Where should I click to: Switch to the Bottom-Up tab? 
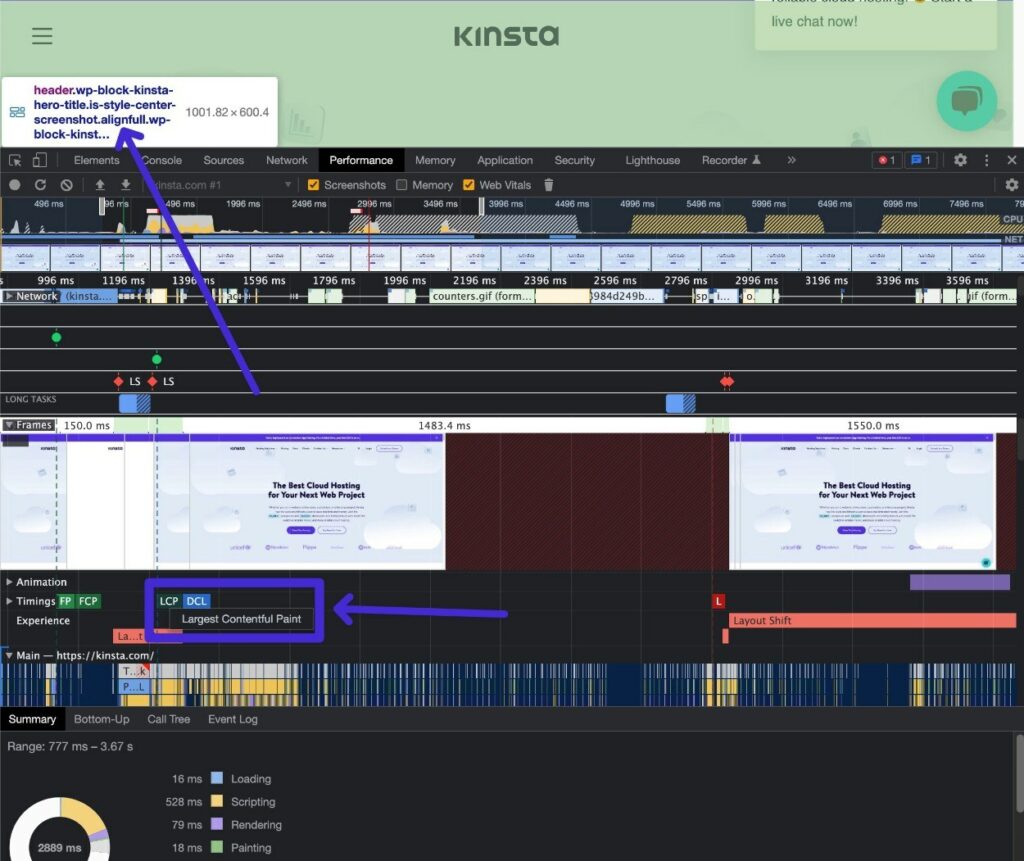coord(101,719)
